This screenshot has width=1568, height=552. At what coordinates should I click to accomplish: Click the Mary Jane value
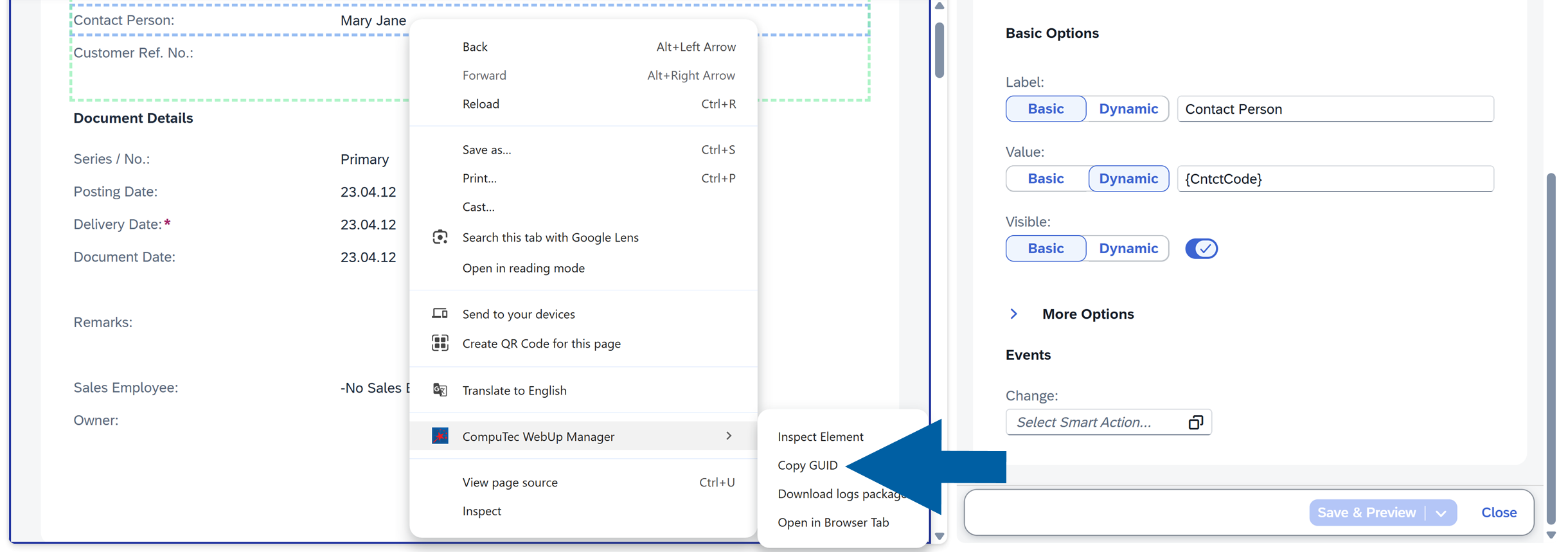(x=373, y=21)
